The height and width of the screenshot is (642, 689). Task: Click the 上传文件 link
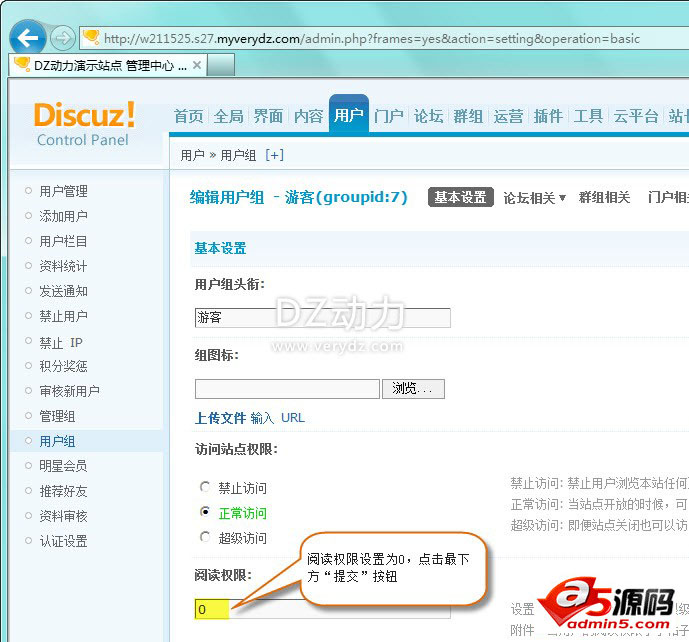click(220, 418)
